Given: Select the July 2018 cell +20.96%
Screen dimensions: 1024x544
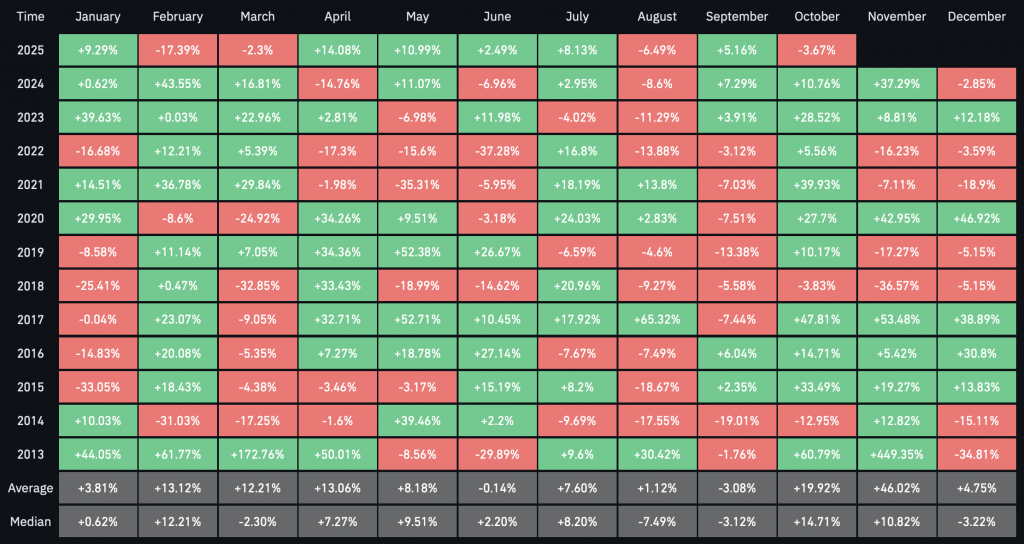Looking at the screenshot, I should click(x=577, y=286).
